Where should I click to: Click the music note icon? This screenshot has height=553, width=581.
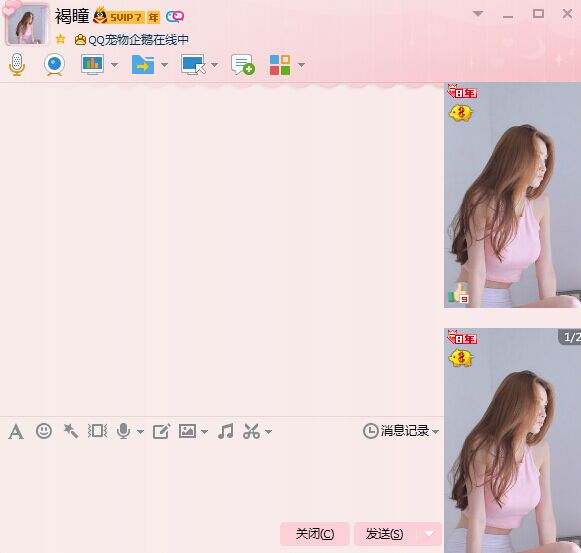(x=226, y=431)
